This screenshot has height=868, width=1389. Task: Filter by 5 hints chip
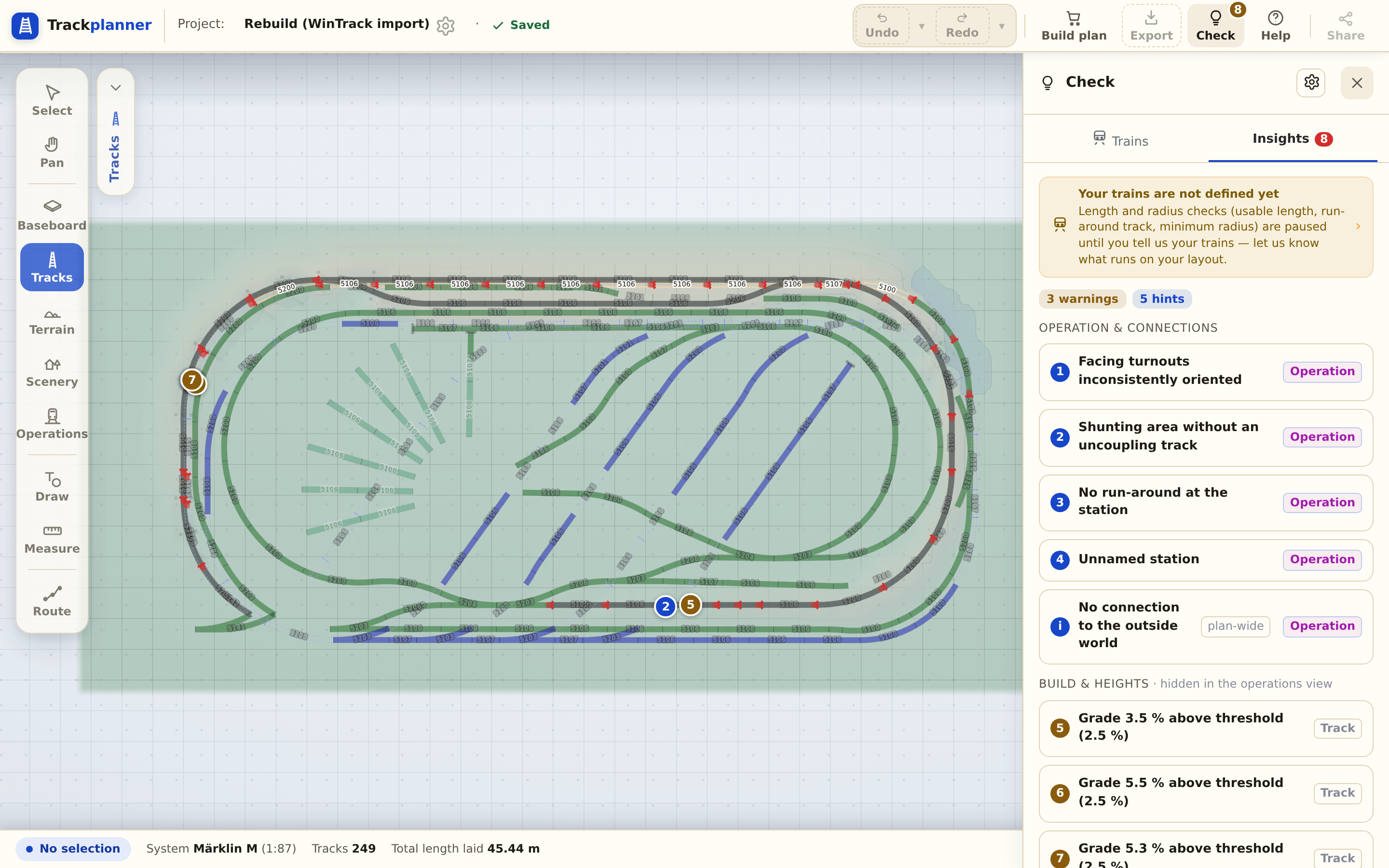click(1162, 299)
